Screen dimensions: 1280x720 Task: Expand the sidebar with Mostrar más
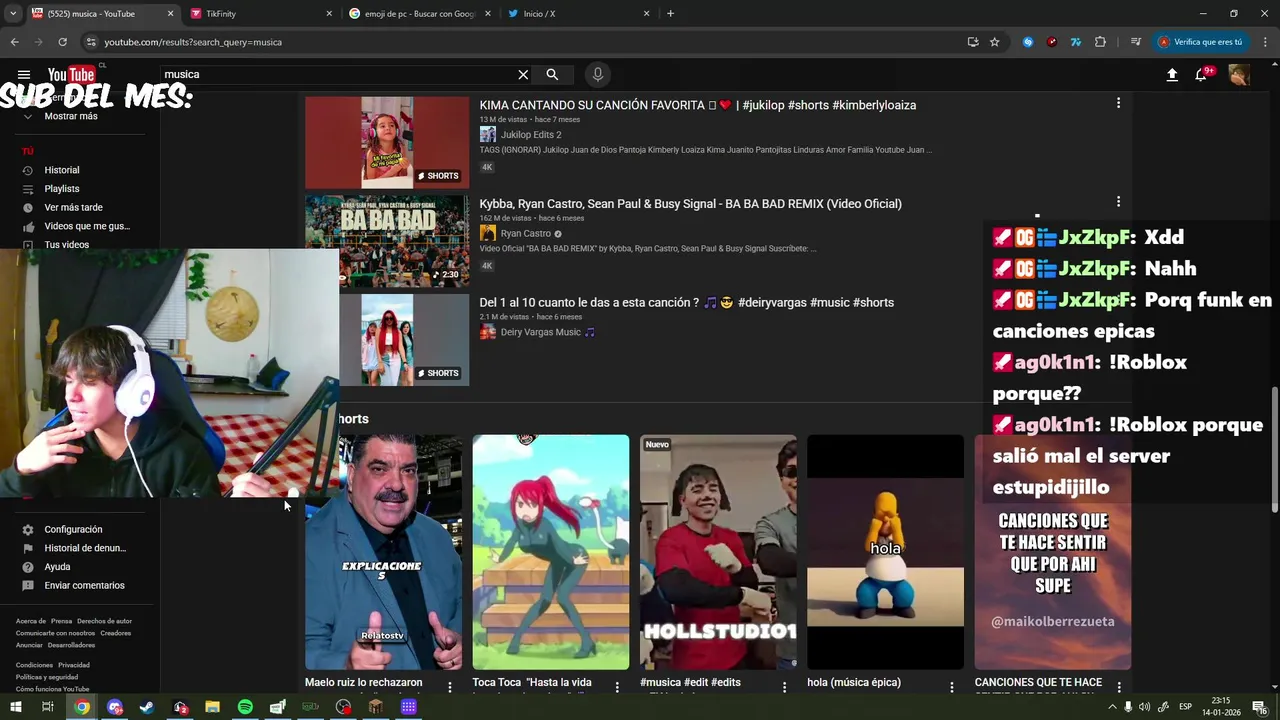tap(70, 116)
